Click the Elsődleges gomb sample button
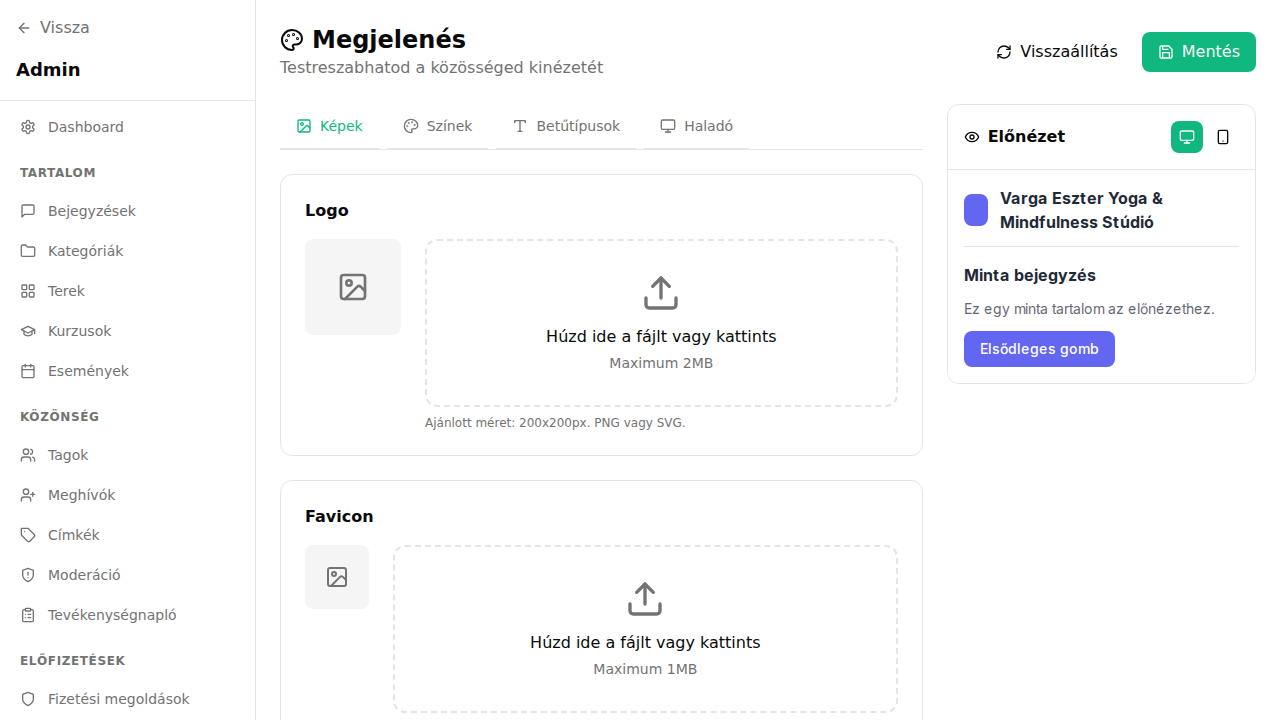 [x=1039, y=348]
